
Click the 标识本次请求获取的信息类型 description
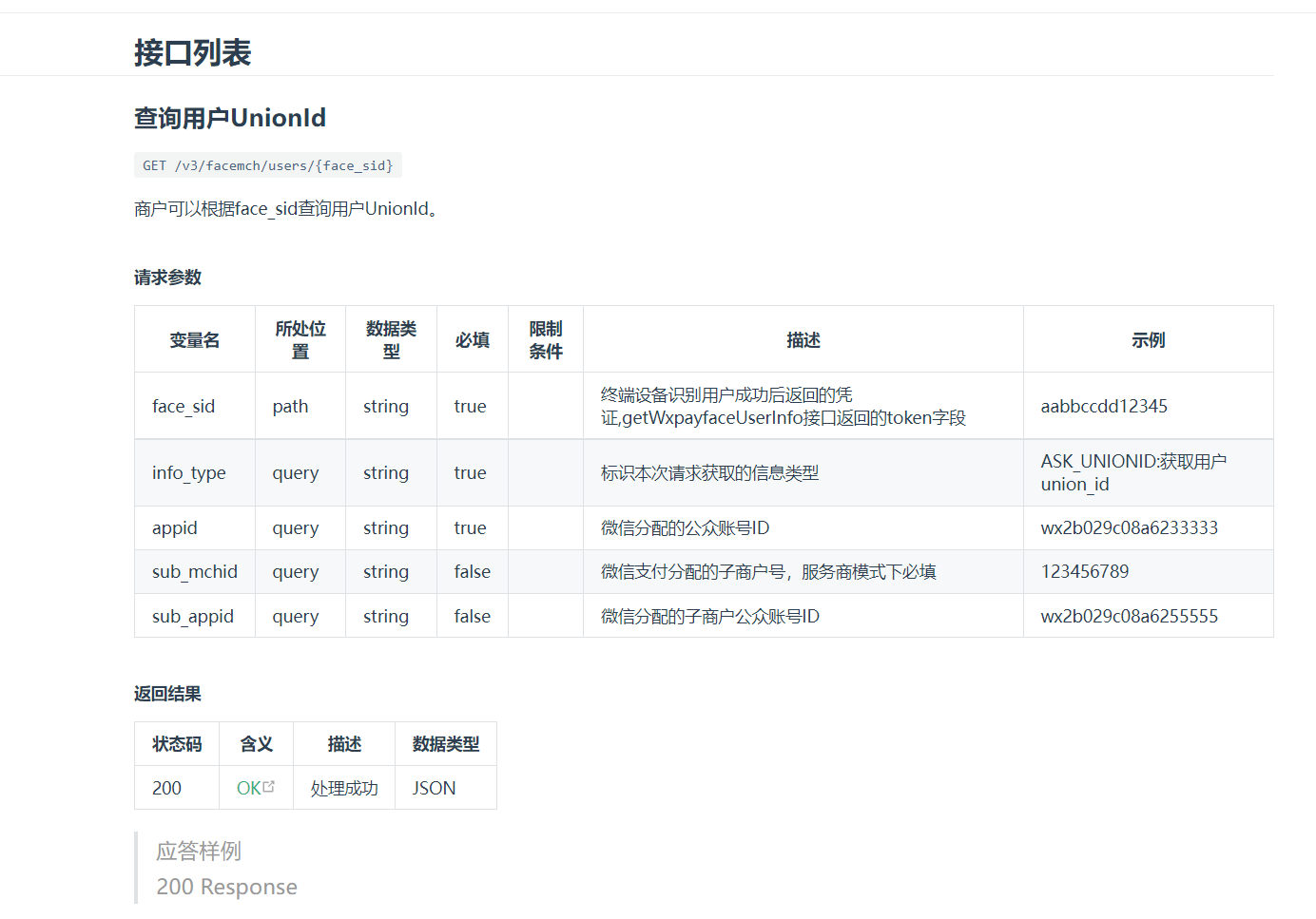(x=709, y=472)
